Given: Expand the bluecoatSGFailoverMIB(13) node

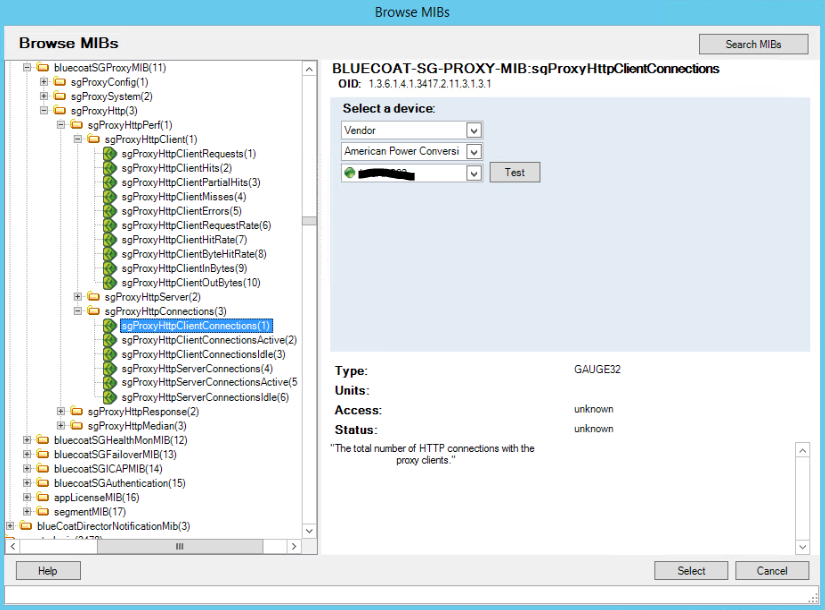Looking at the screenshot, I should 27,454.
